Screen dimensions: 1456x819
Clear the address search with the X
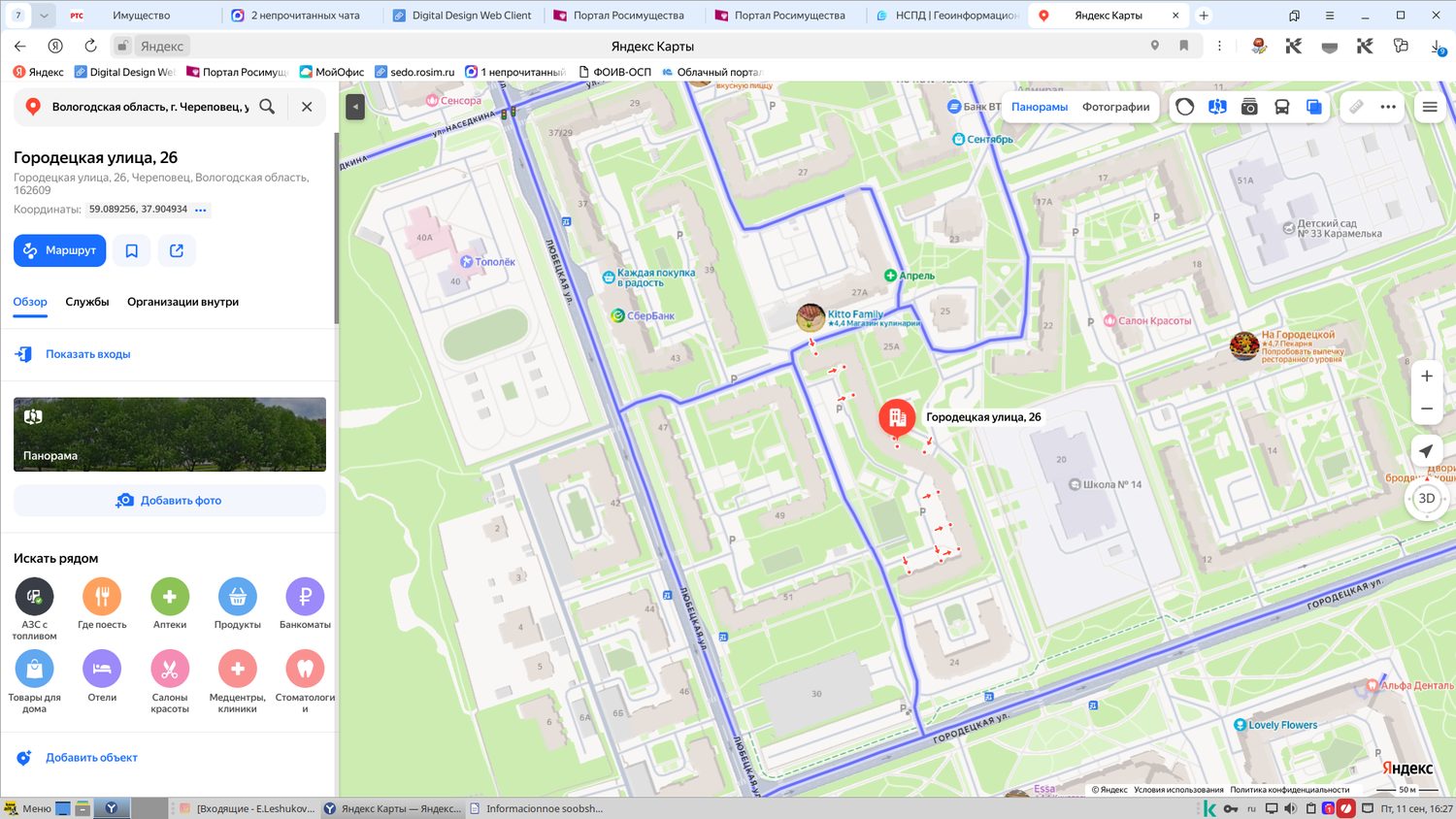(307, 107)
